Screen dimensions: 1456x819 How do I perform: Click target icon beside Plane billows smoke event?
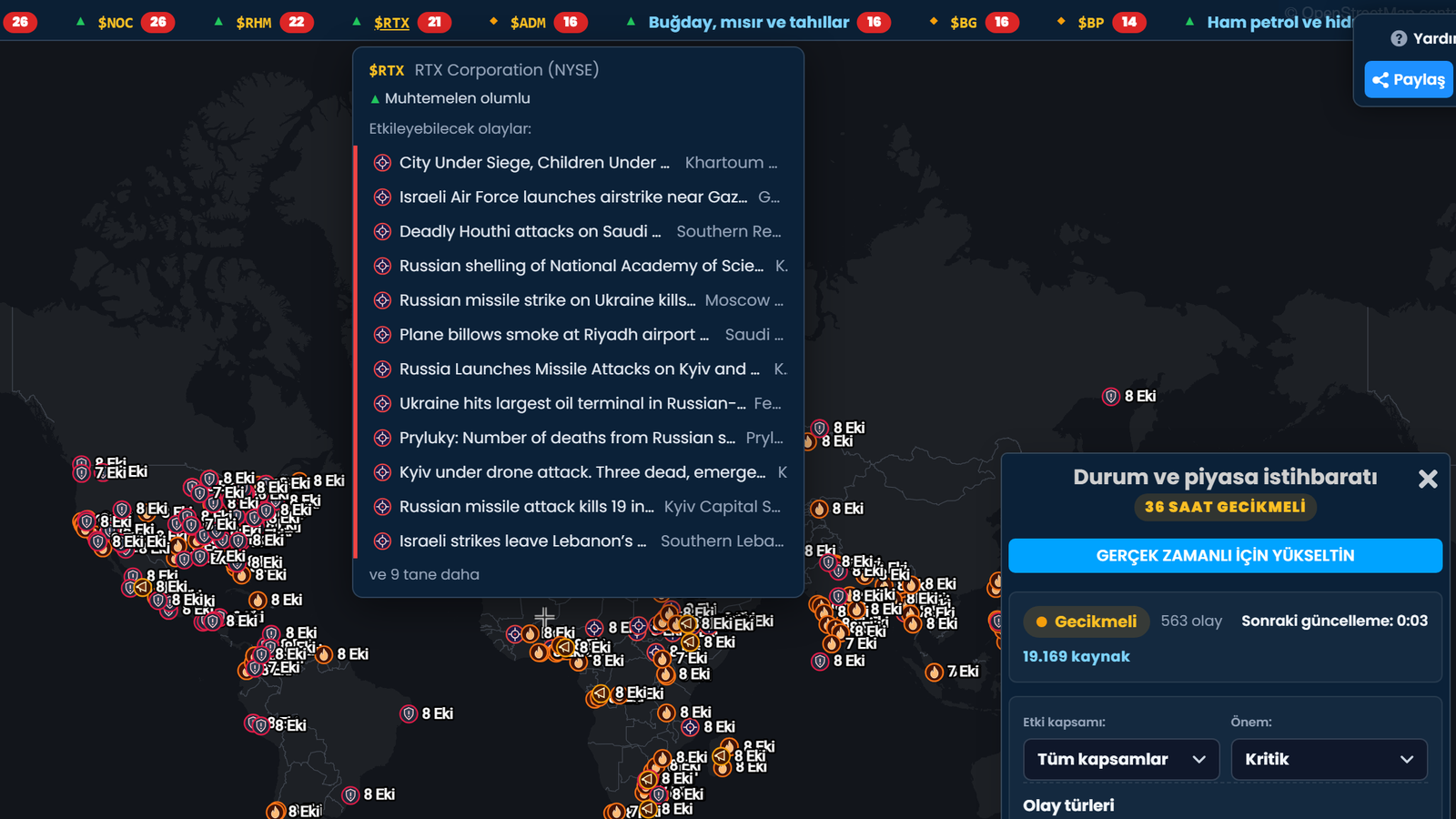(382, 335)
